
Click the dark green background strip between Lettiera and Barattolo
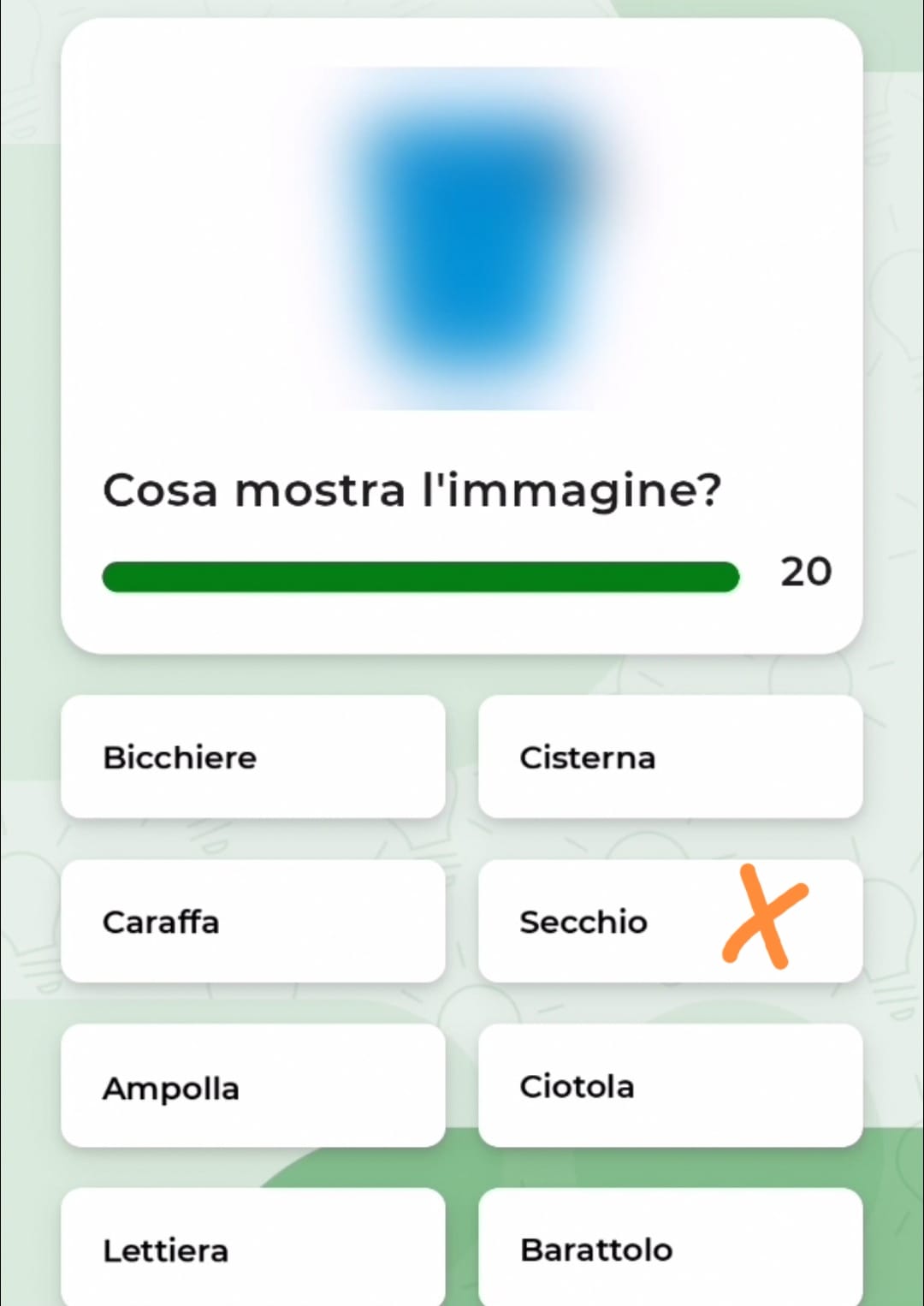(462, 1248)
